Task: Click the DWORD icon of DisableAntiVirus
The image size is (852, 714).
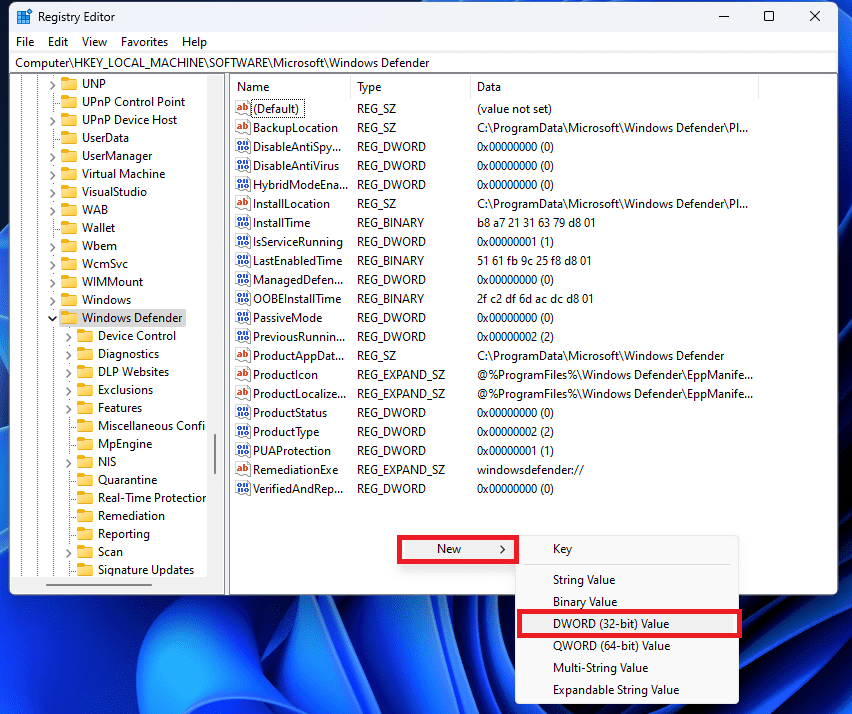Action: pyautogui.click(x=242, y=166)
